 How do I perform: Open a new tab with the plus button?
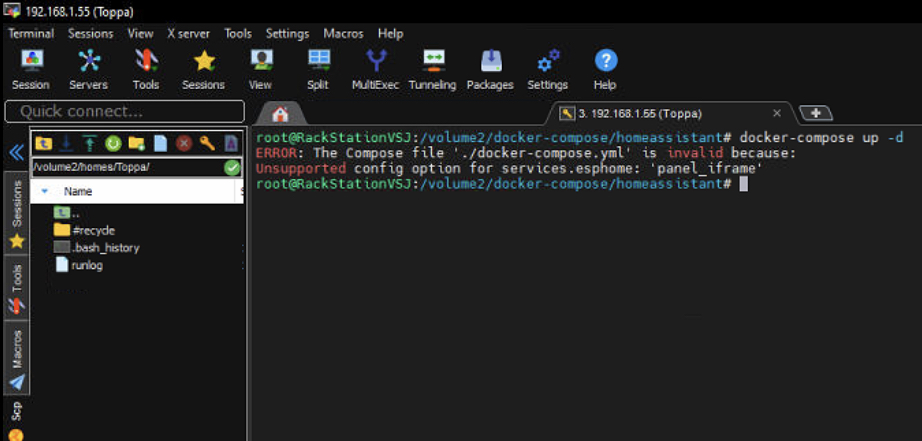[816, 113]
